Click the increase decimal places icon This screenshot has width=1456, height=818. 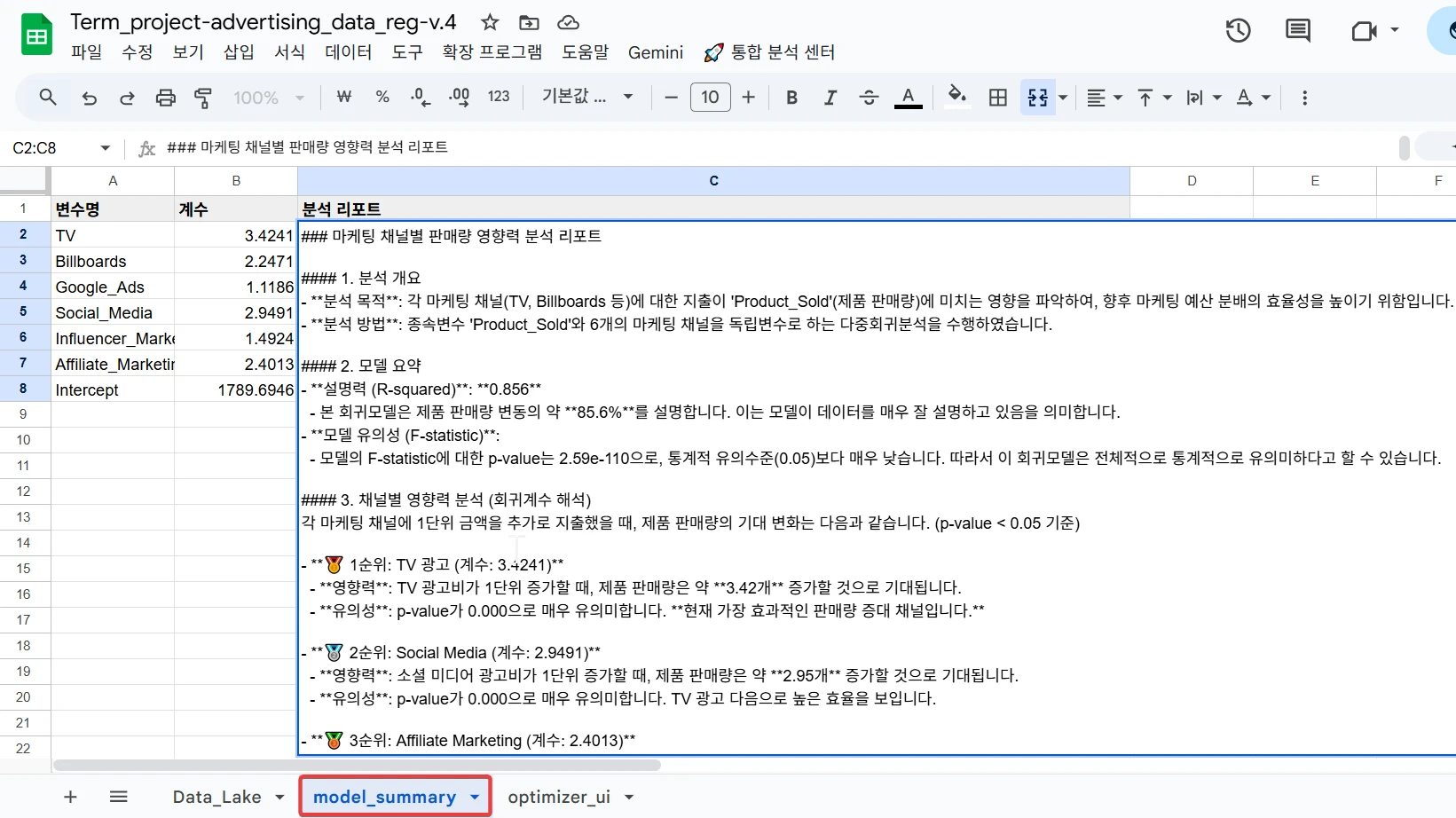[459, 98]
